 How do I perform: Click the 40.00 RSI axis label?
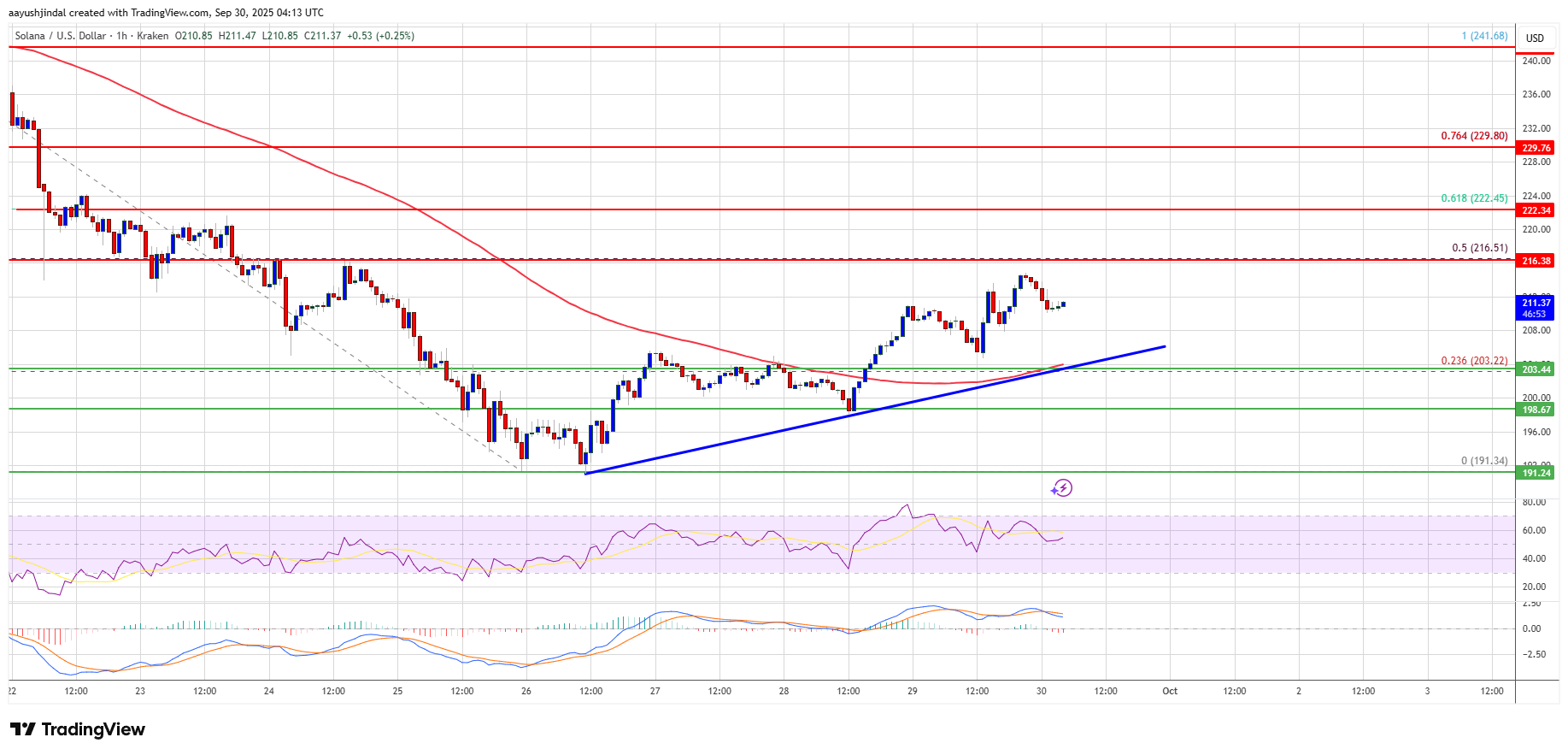point(1534,559)
